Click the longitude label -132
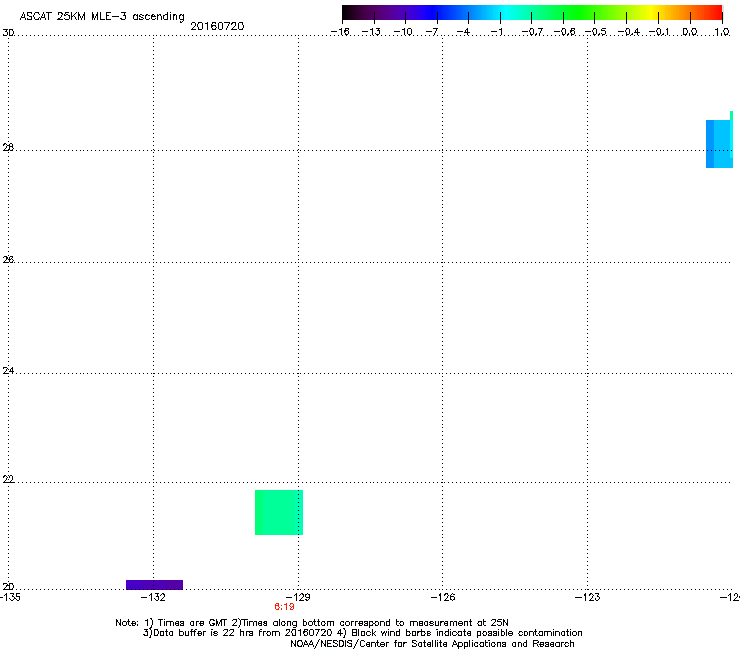740x650 pixels. (x=153, y=597)
